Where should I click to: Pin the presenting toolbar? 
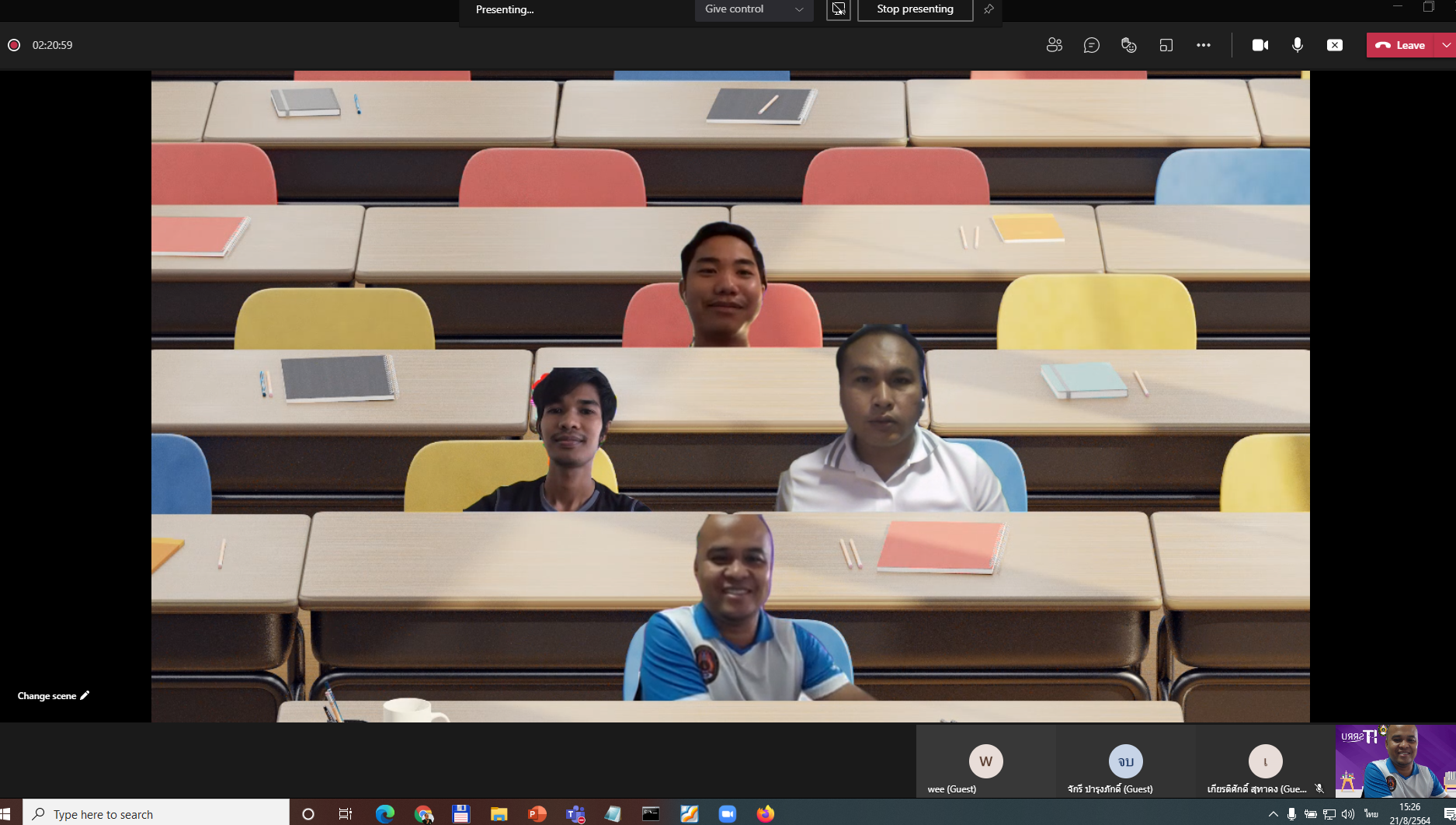pos(989,9)
